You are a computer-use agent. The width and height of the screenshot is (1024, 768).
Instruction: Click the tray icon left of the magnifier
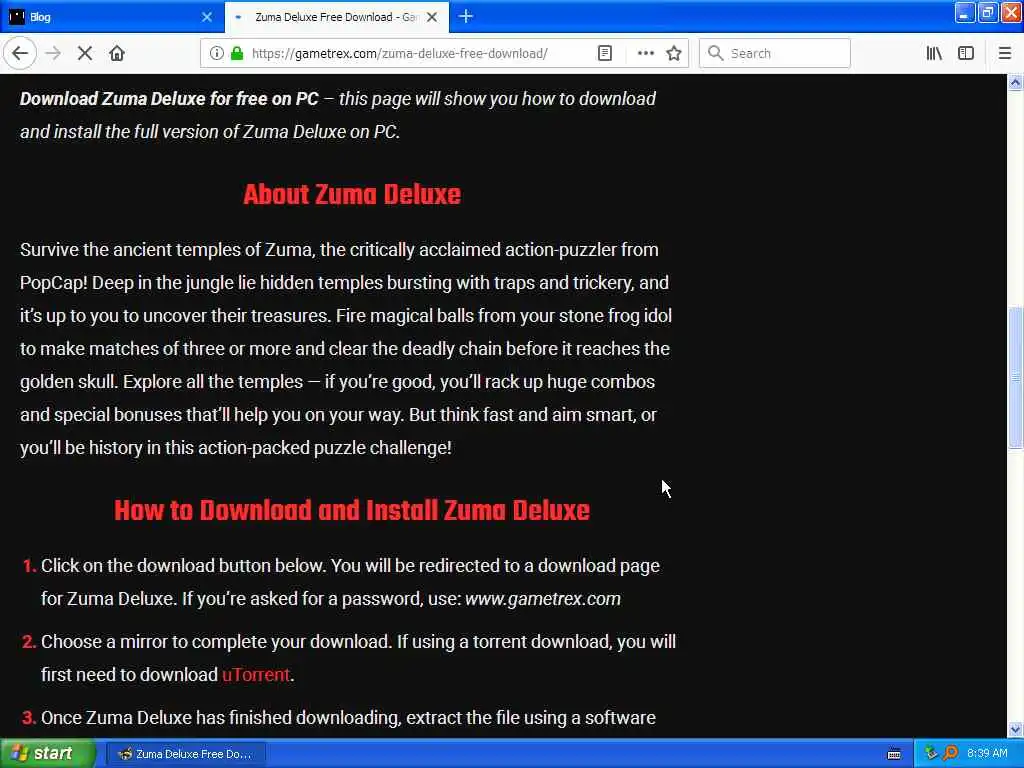pos(931,753)
